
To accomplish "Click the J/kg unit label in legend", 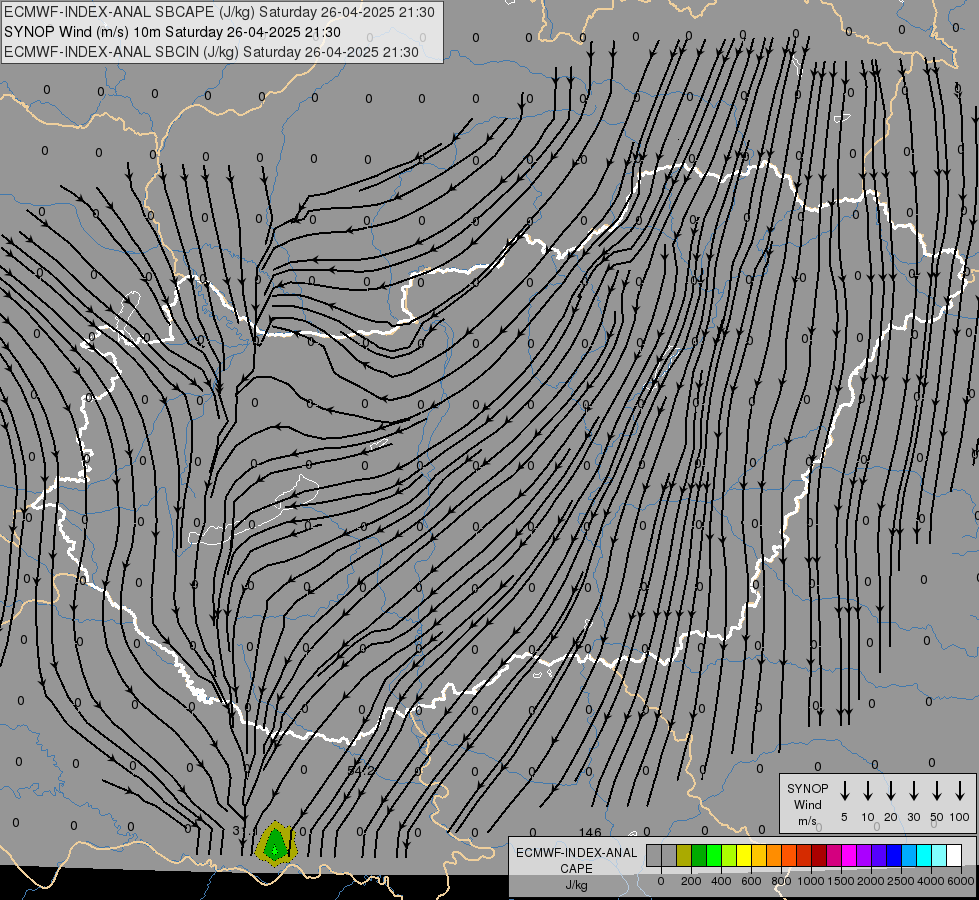I will (x=576, y=885).
